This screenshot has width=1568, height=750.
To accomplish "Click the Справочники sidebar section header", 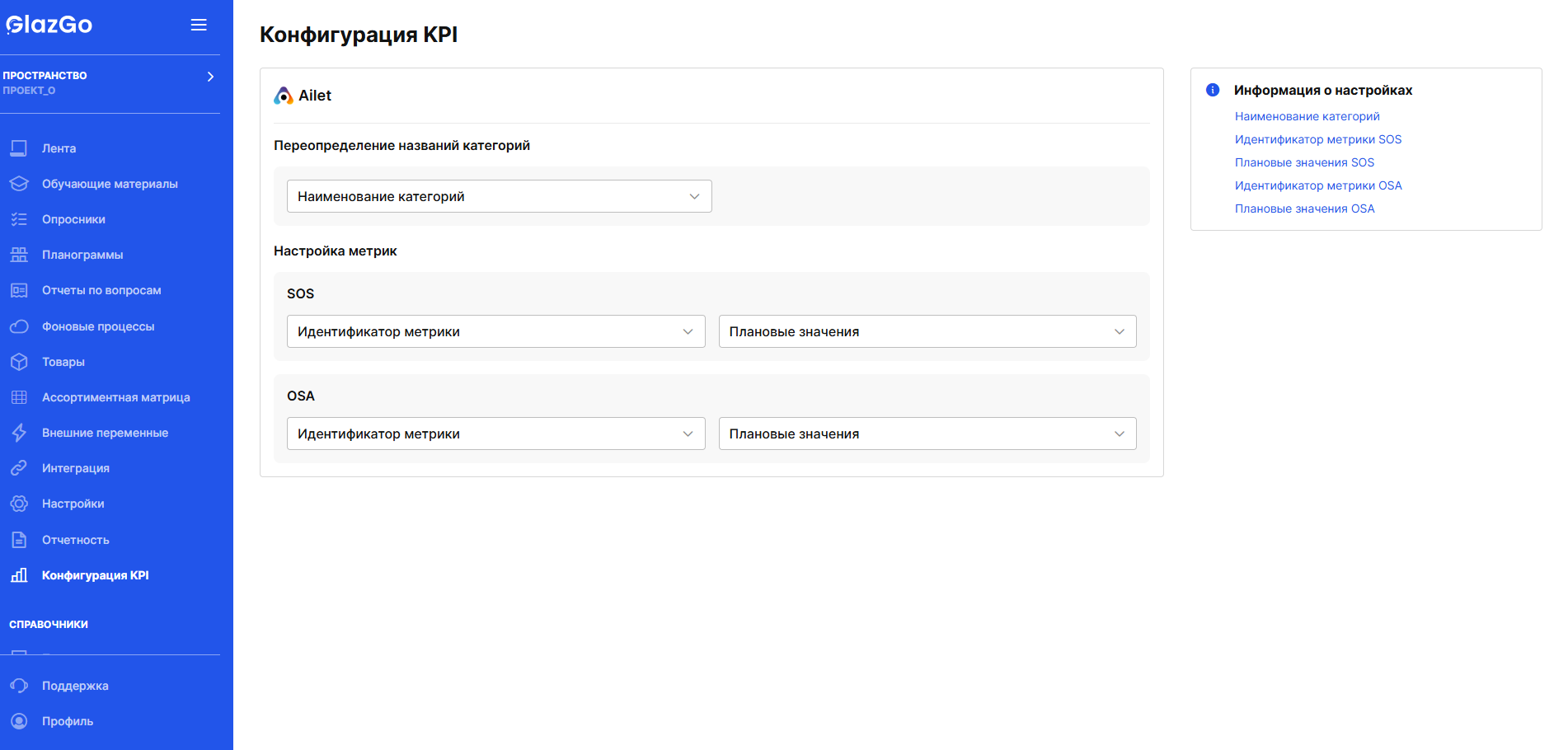I will pyautogui.click(x=49, y=624).
